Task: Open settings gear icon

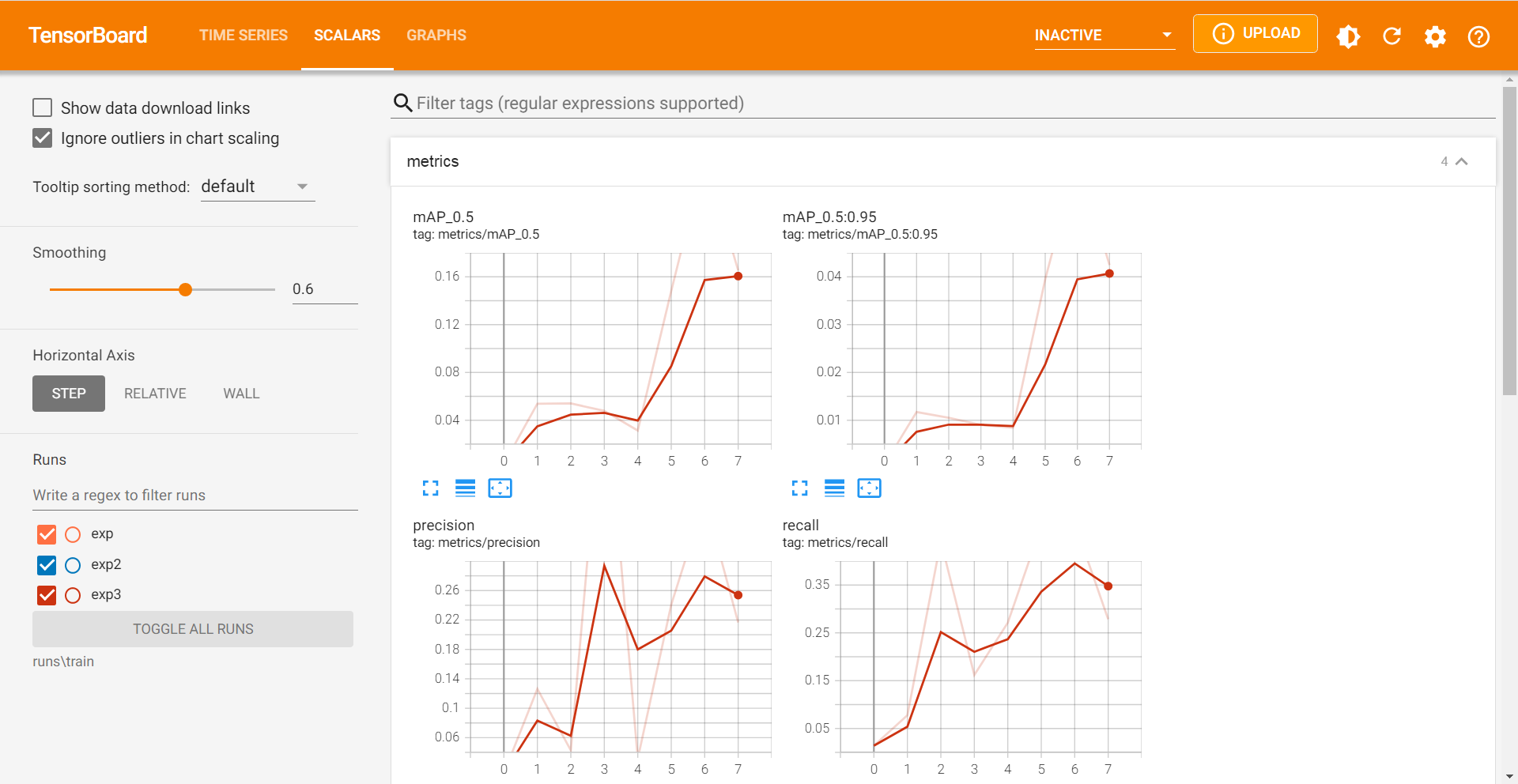Action: tap(1435, 36)
